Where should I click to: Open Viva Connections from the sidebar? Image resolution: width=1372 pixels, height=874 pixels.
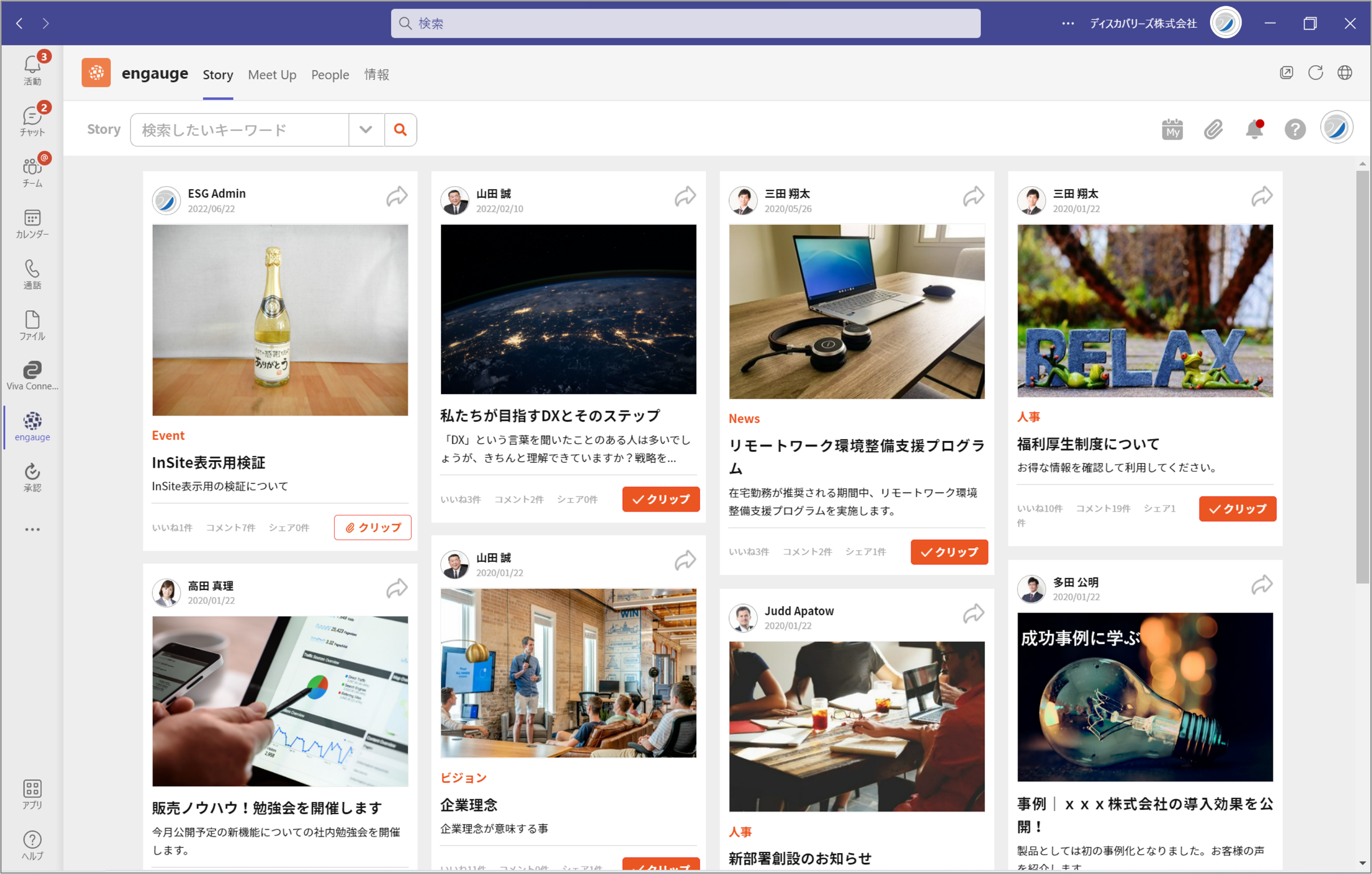tap(32, 373)
